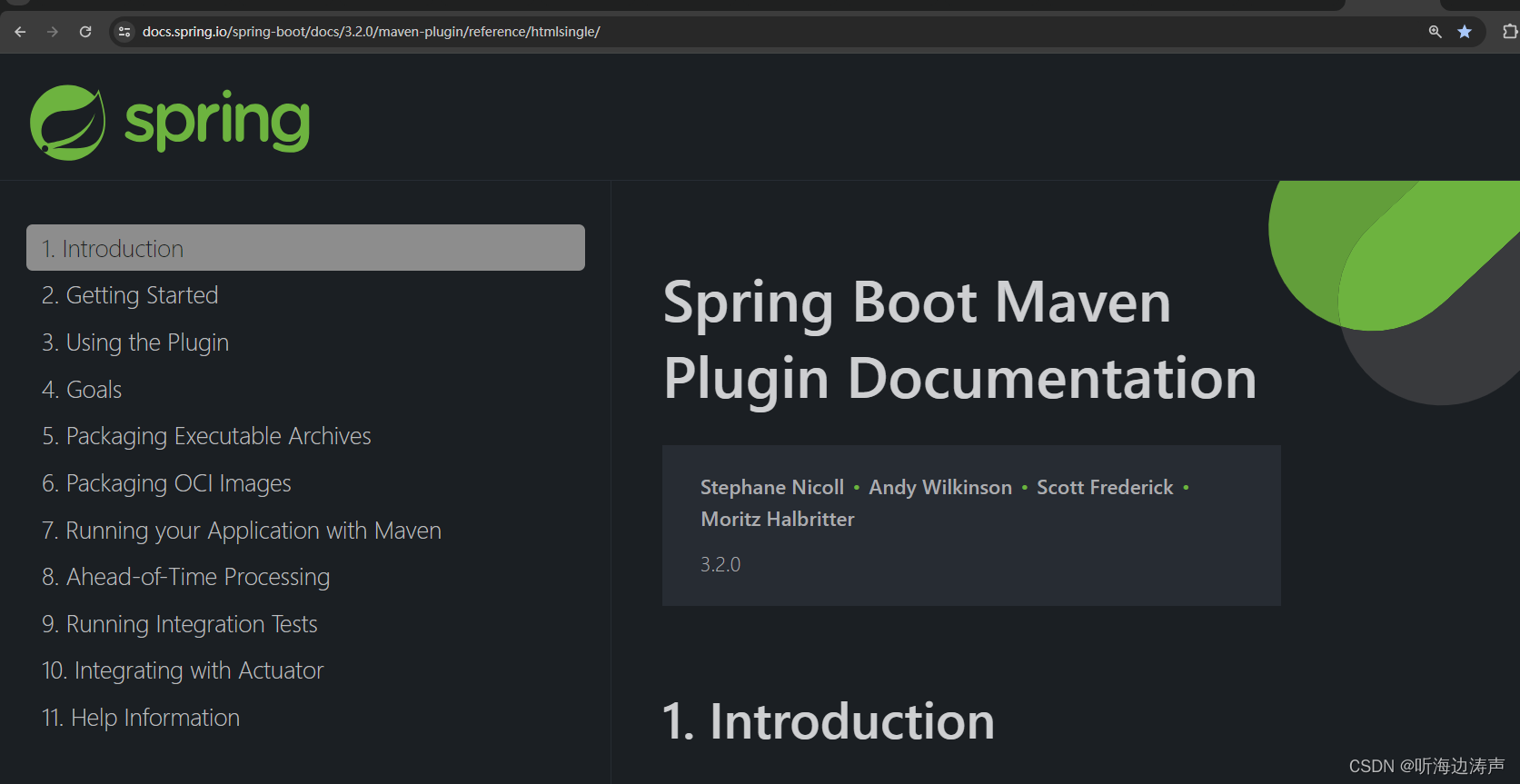Click the Spring leaf logo
Screen dimensions: 1520x784
click(x=68, y=123)
